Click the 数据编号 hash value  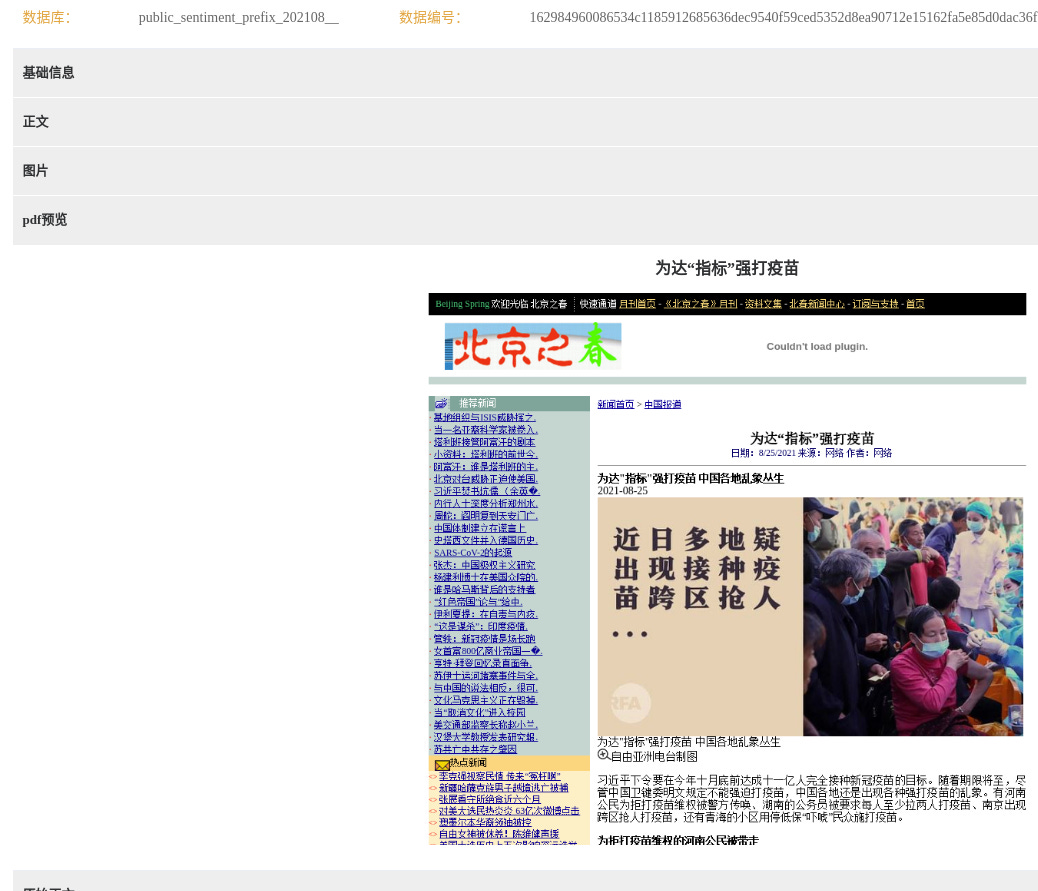(x=783, y=18)
